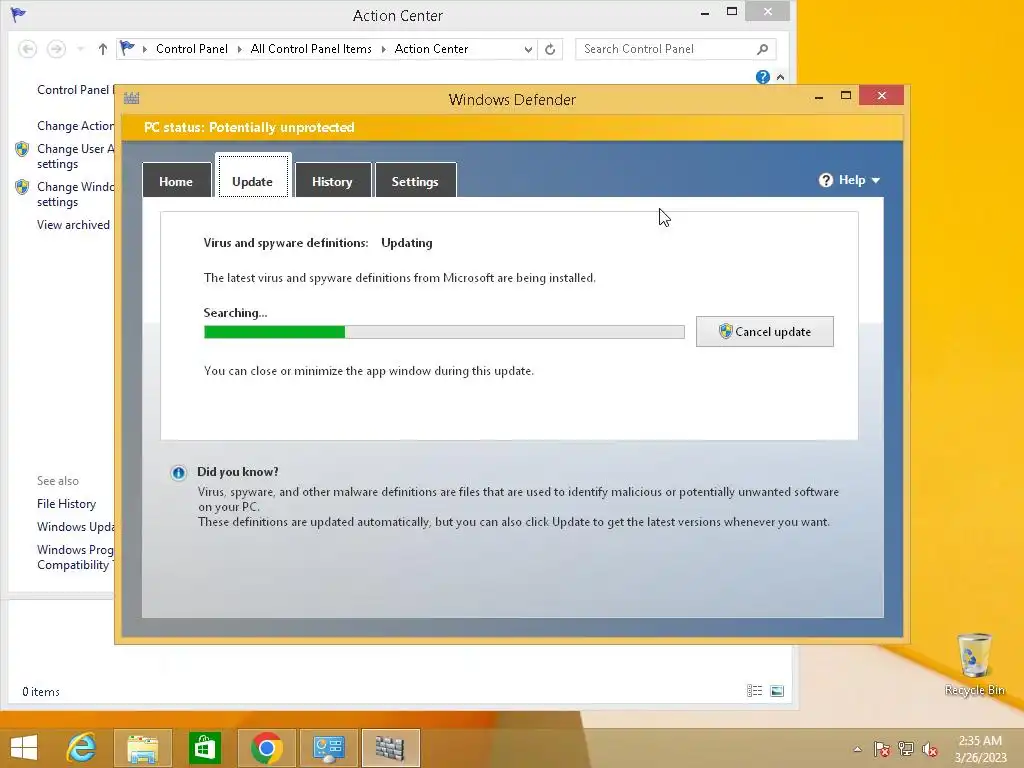Click the shield icon beside Change User Account

[x=22, y=150]
